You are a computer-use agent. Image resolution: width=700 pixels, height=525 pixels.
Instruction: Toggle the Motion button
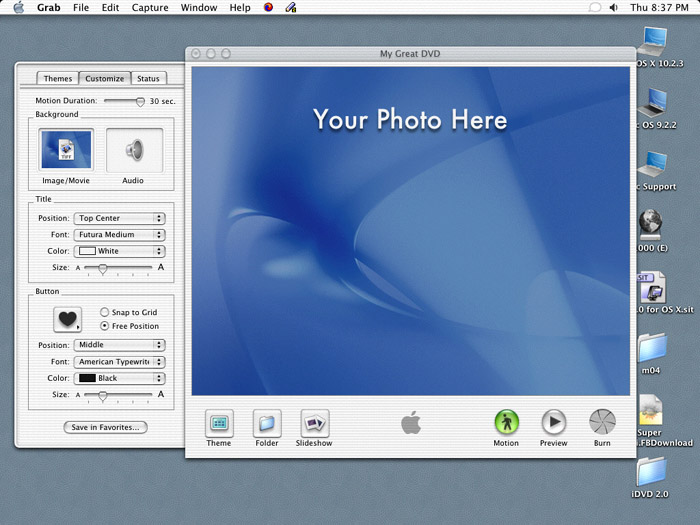[x=506, y=423]
